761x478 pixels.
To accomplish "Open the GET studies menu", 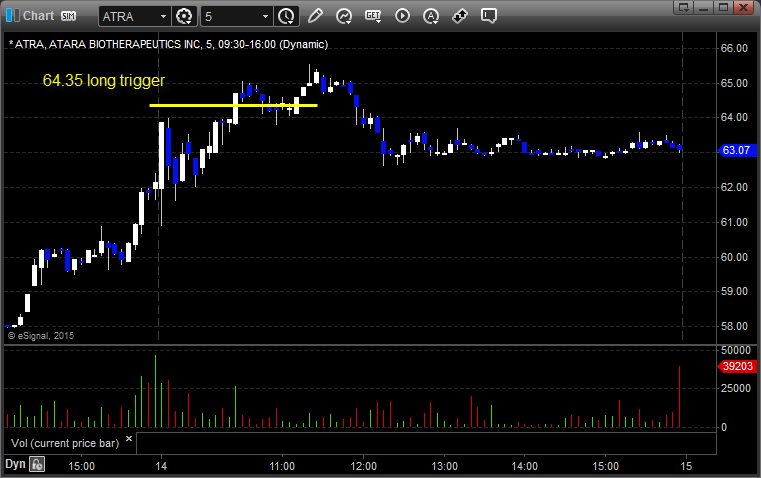I will 373,16.
